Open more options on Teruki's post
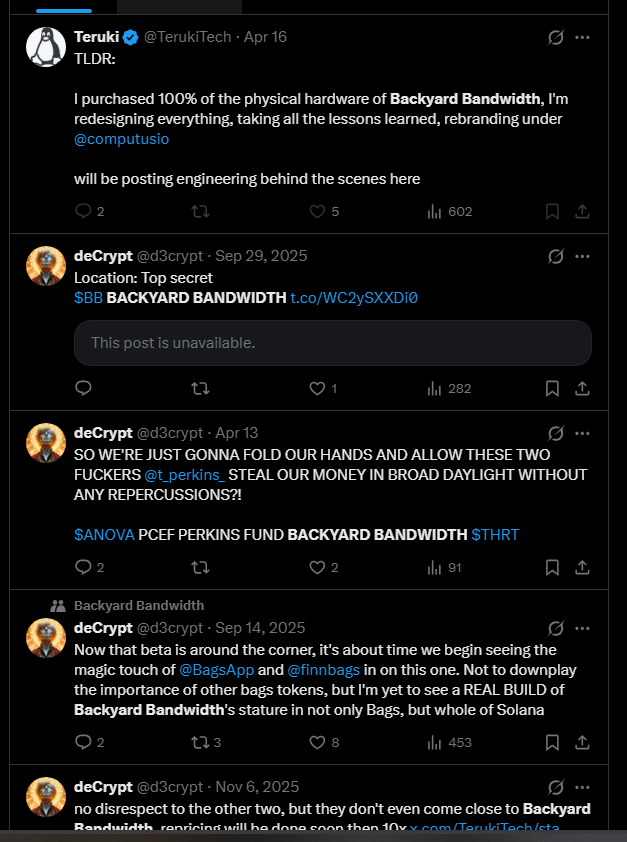The height and width of the screenshot is (842, 627). click(x=582, y=37)
